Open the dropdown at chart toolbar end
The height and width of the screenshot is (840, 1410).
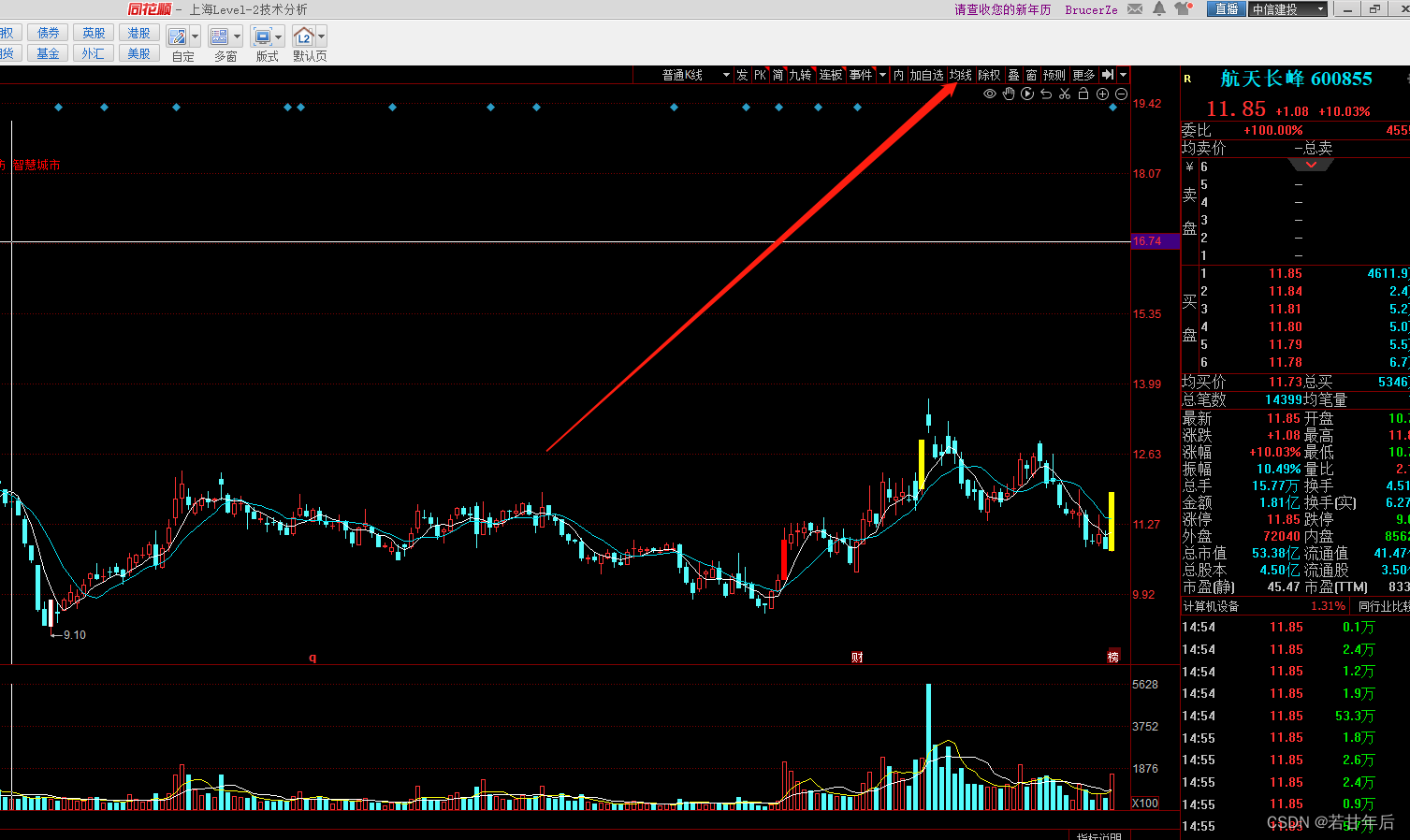pyautogui.click(x=1123, y=75)
